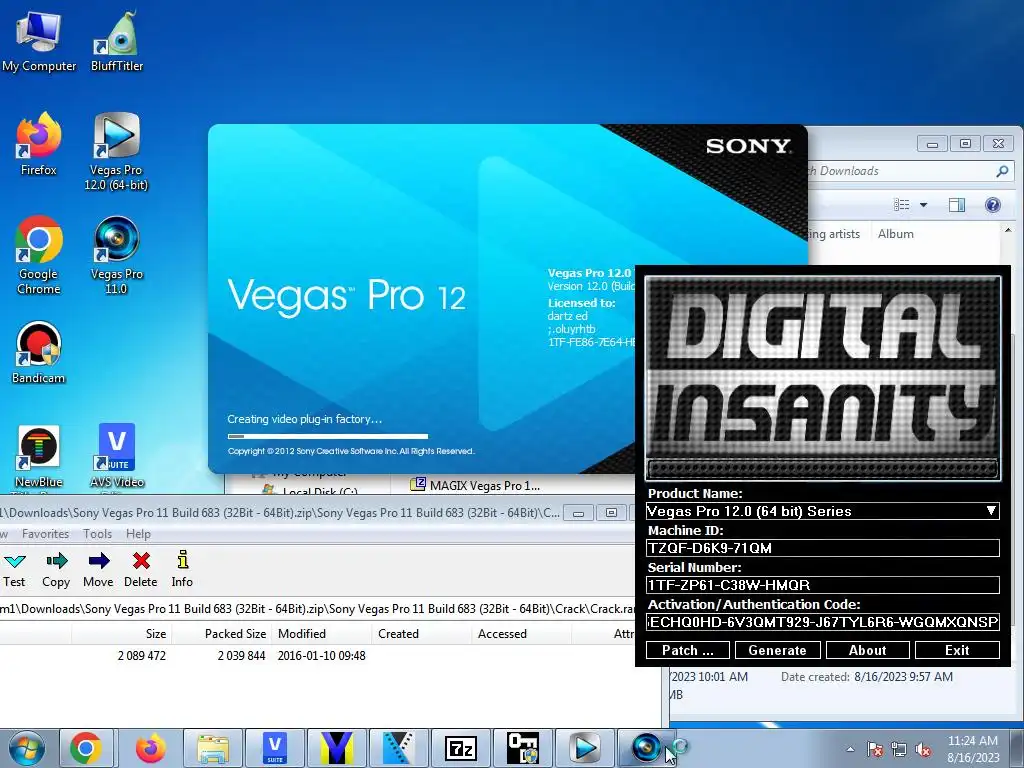Open Google Chrome desktop shortcut
This screenshot has width=1024, height=768.
point(39,255)
